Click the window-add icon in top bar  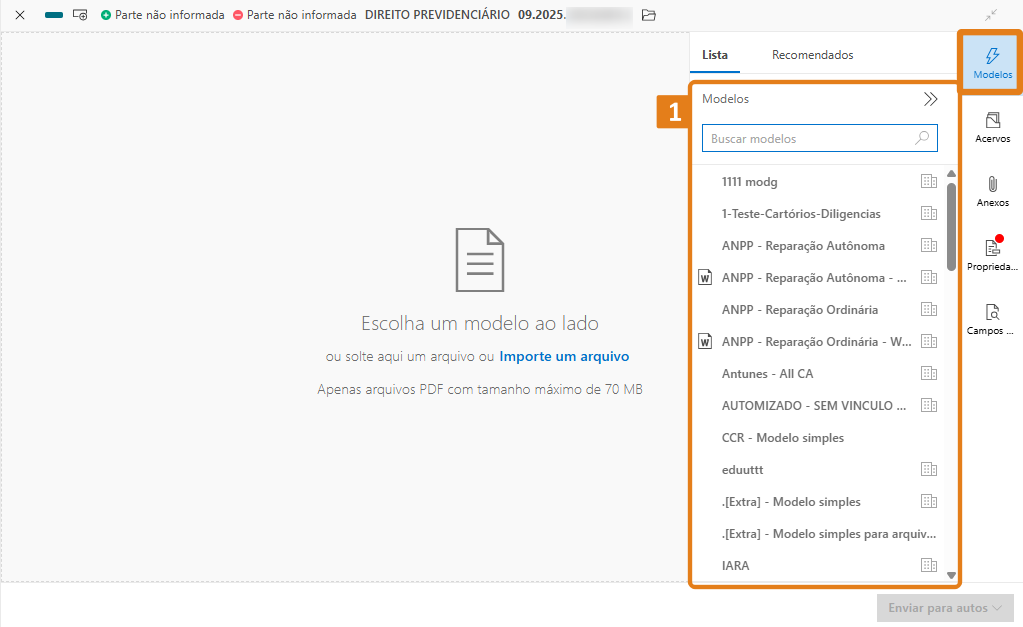point(80,15)
